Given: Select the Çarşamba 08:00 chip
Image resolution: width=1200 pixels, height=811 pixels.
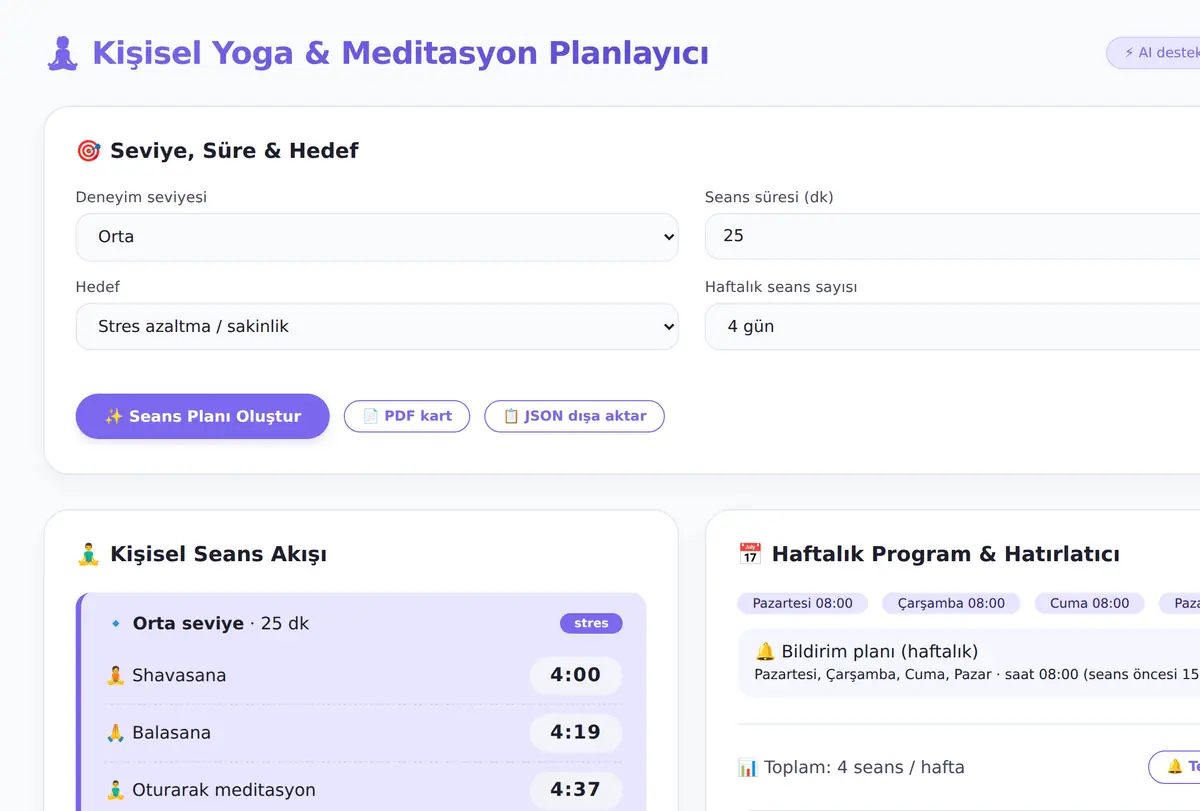Looking at the screenshot, I should tap(951, 603).
